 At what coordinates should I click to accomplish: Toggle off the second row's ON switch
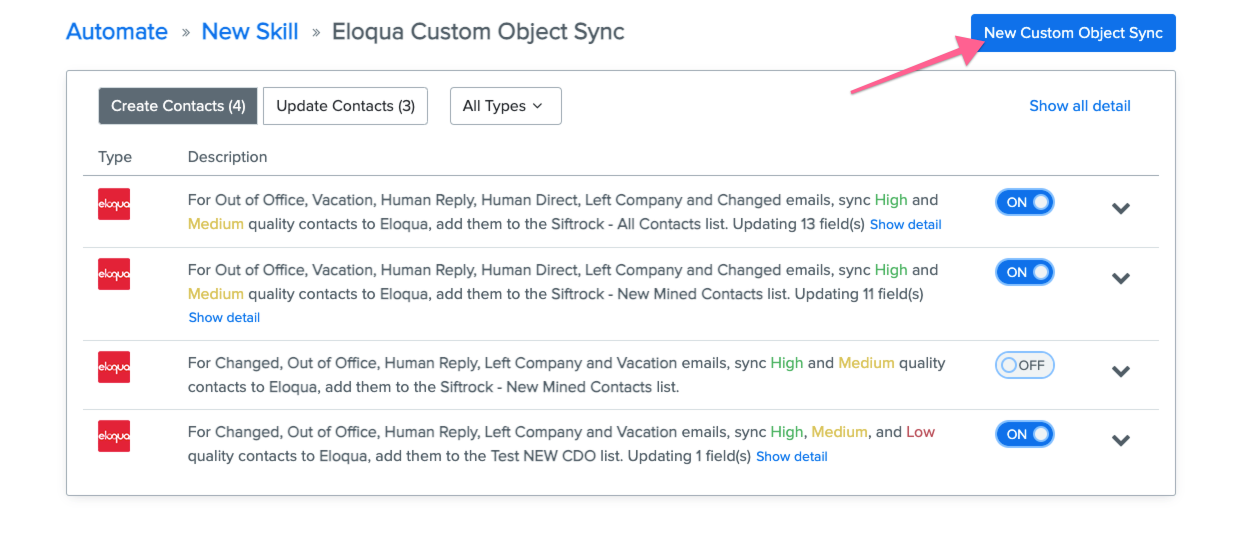point(1025,272)
